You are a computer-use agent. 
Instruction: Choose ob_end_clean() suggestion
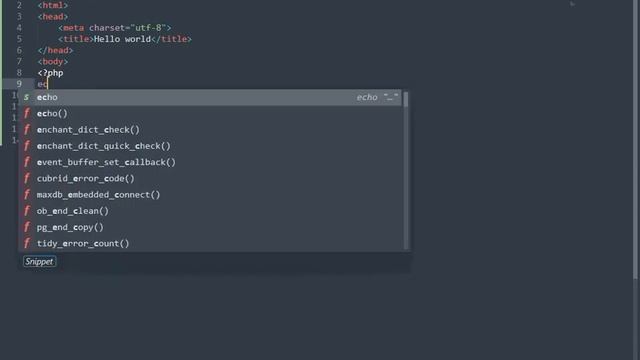(210, 211)
